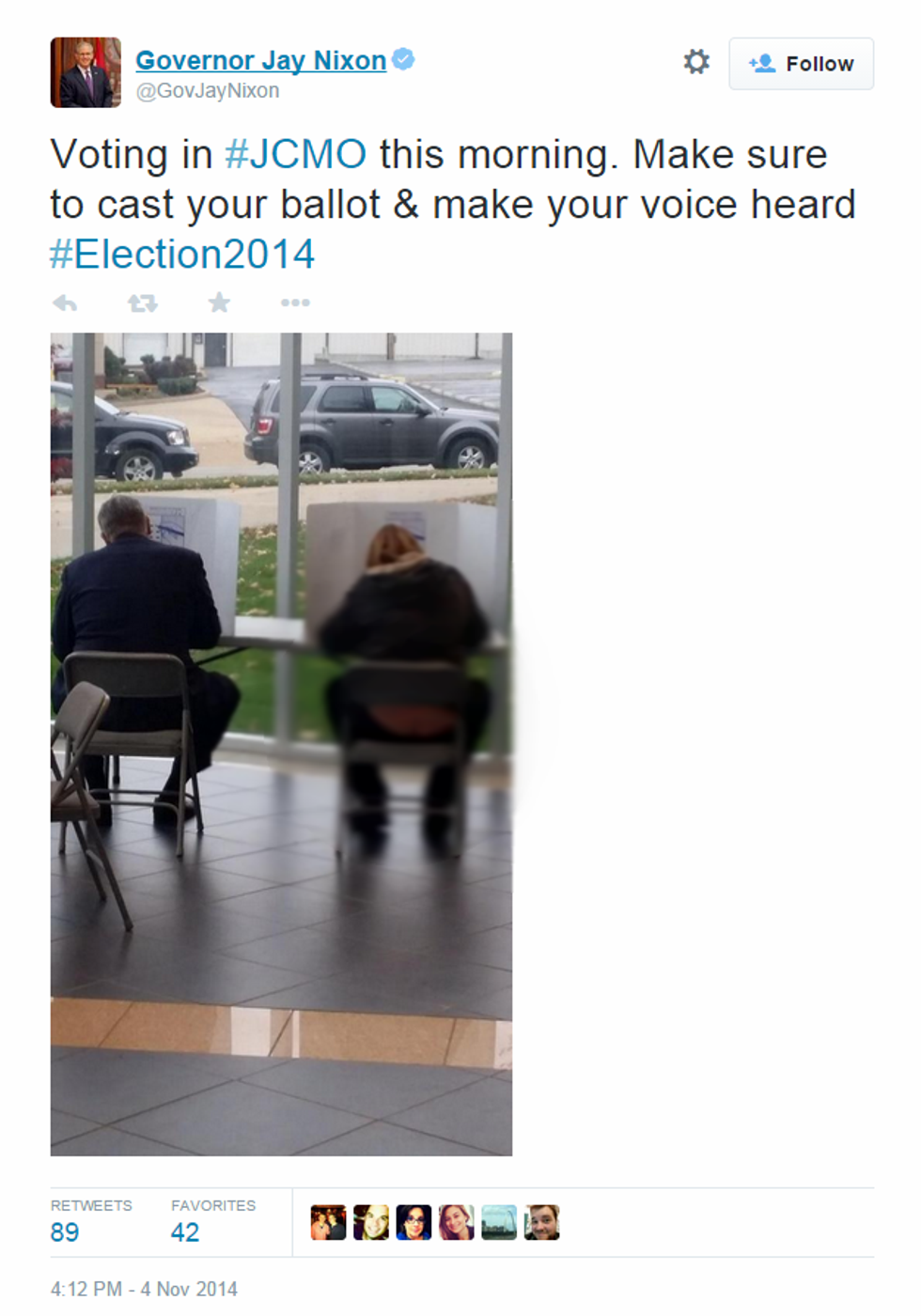Click the @GovJayNixon handle
This screenshot has height=1316, width=921.
(x=208, y=91)
